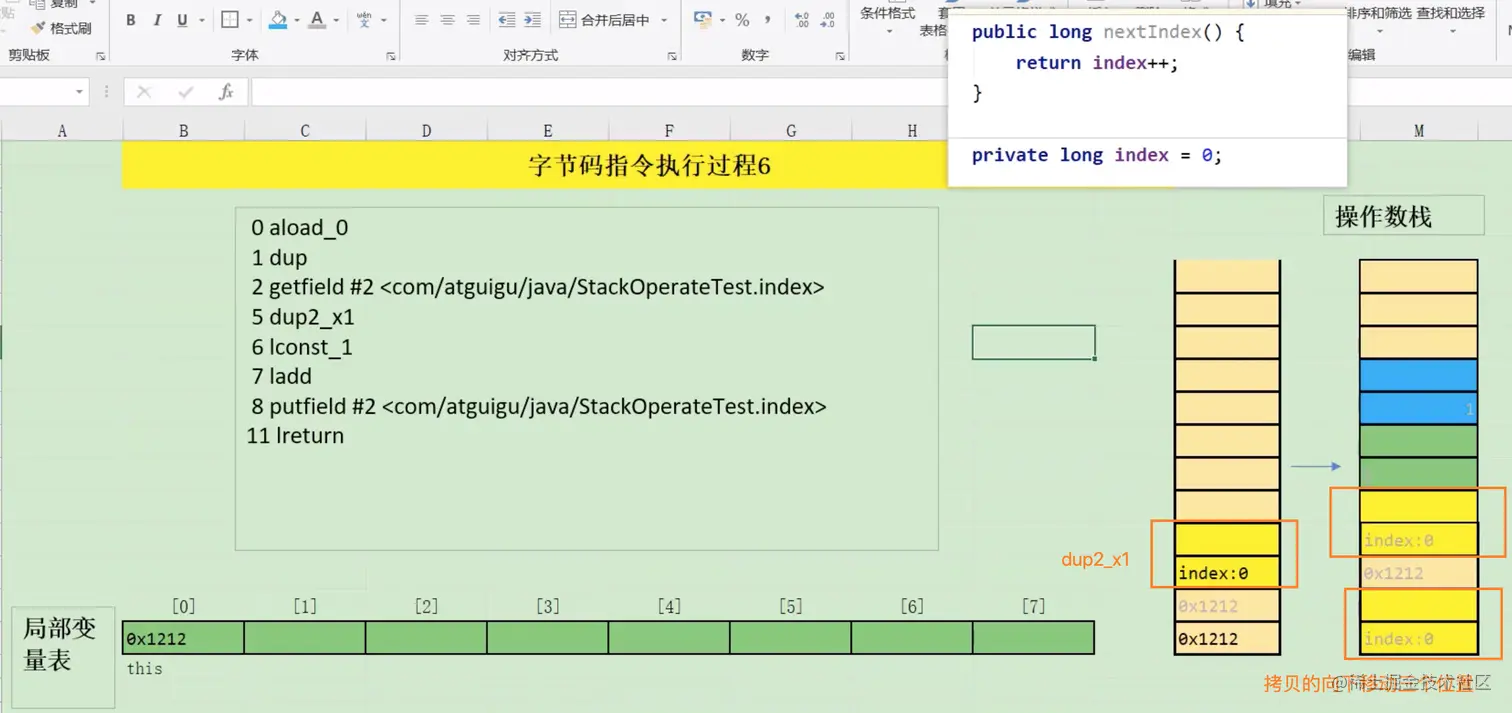The width and height of the screenshot is (1512, 713).
Task: Click the phonetic guide (wén) icon
Action: [364, 20]
